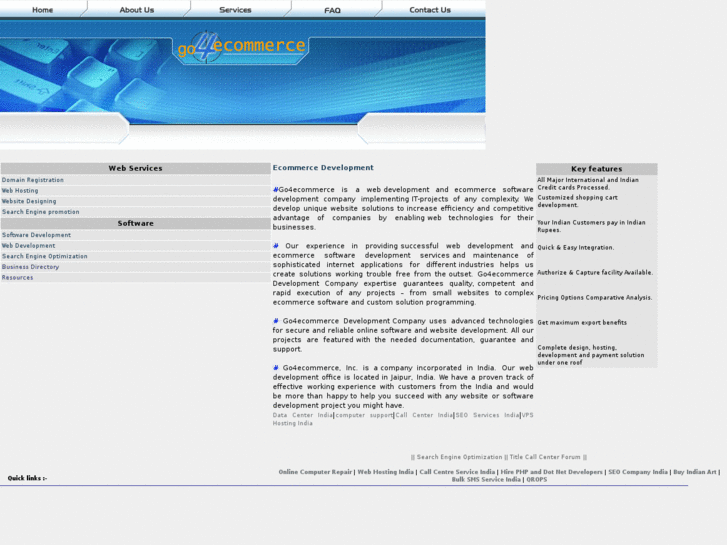727x545 pixels.
Task: Click 'Your Indian Customers pay in Indian Rupees' text
Action: click(591, 226)
